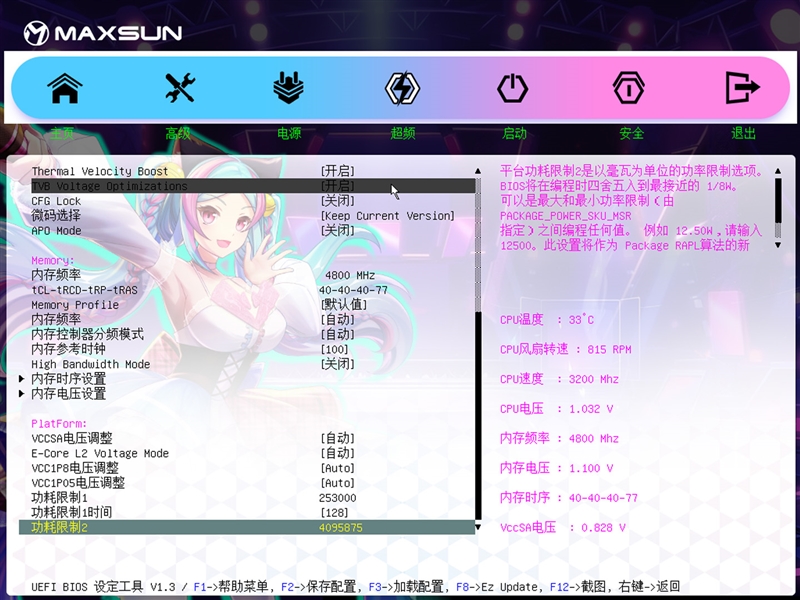Open security hexagon shield icon
Screen dimensions: 800x600
tap(628, 88)
